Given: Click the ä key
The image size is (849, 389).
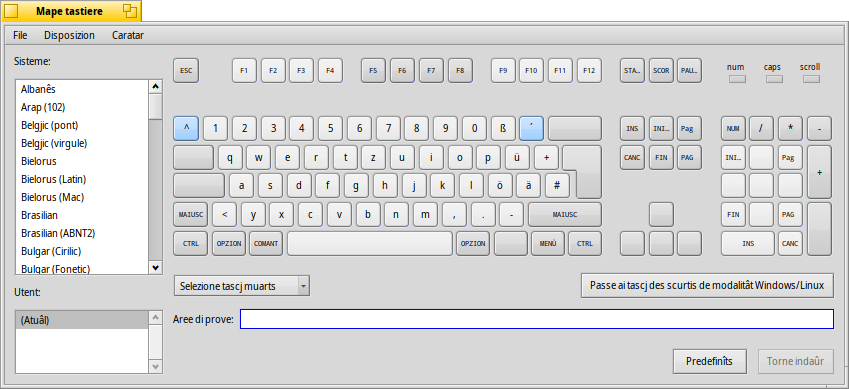Looking at the screenshot, I should [528, 186].
